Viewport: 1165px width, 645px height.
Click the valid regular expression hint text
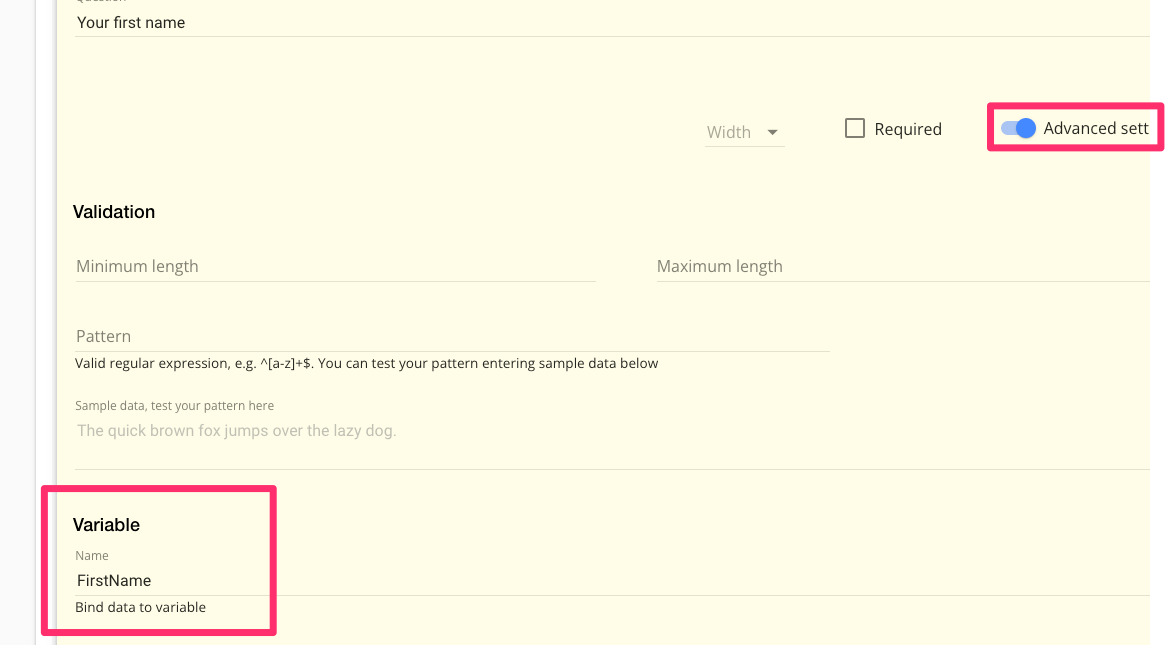coord(366,363)
